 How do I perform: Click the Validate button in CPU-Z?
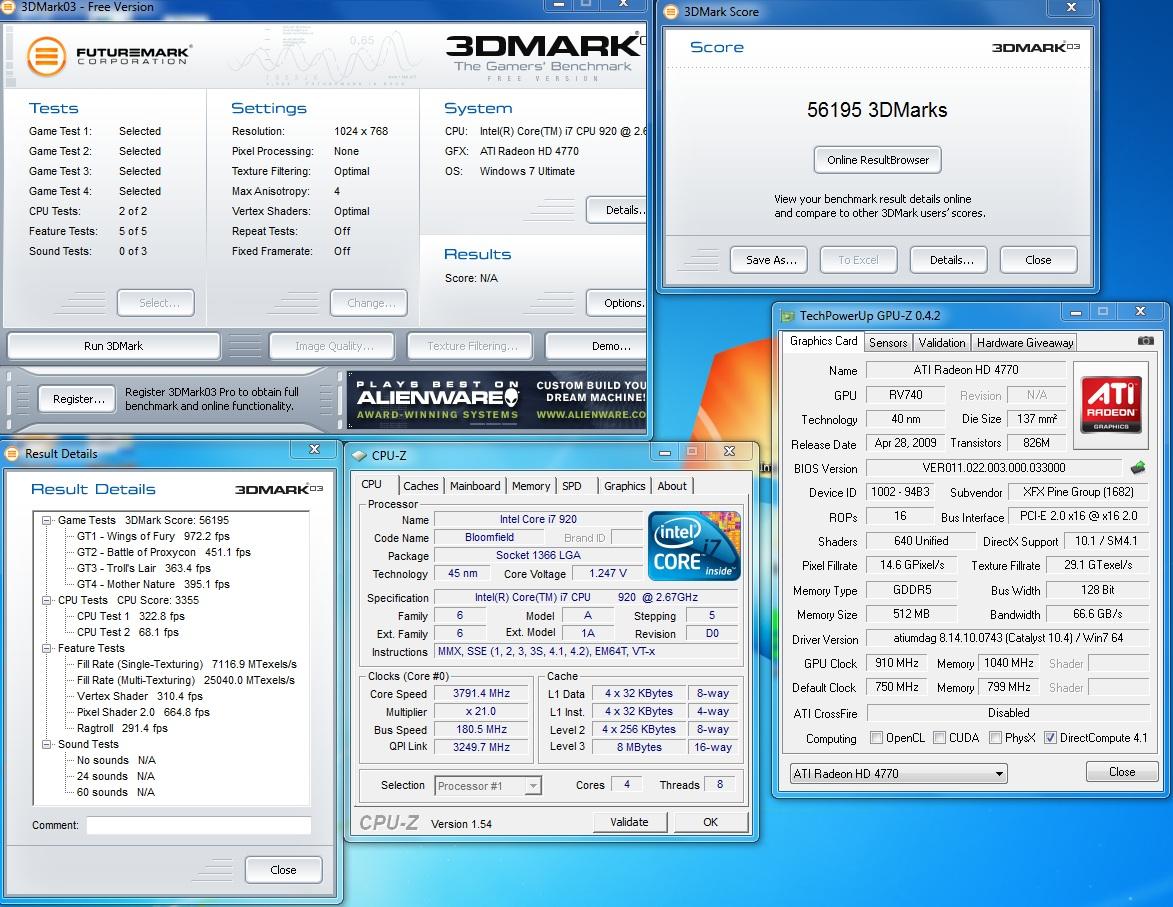point(629,822)
